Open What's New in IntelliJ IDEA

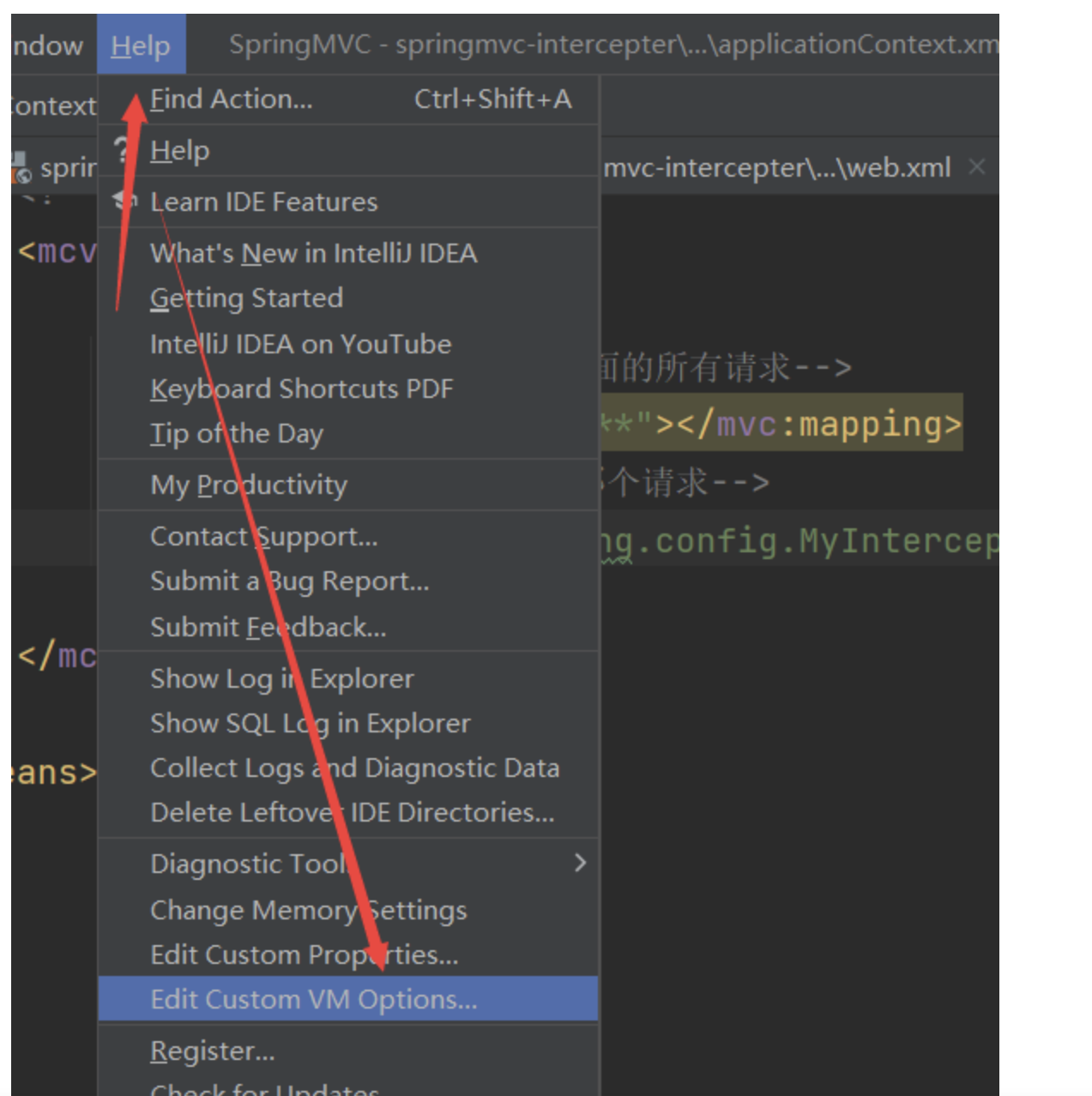tap(348, 254)
